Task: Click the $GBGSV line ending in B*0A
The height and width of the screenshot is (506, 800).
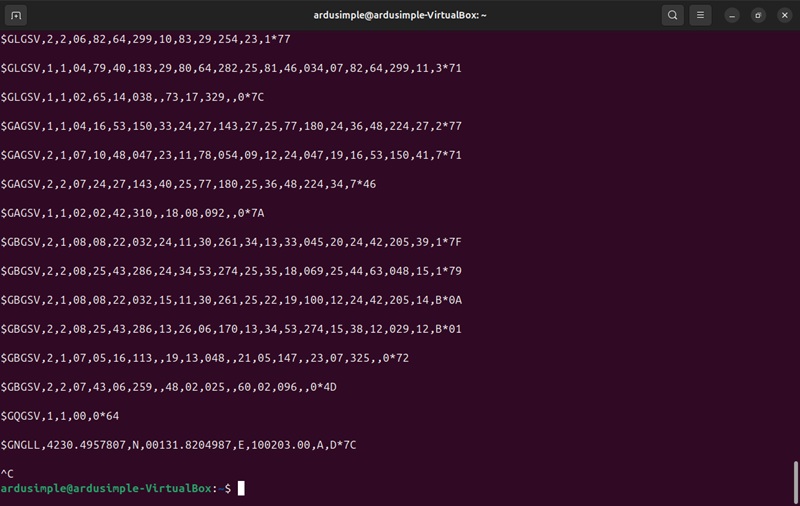Action: pyautogui.click(x=231, y=300)
